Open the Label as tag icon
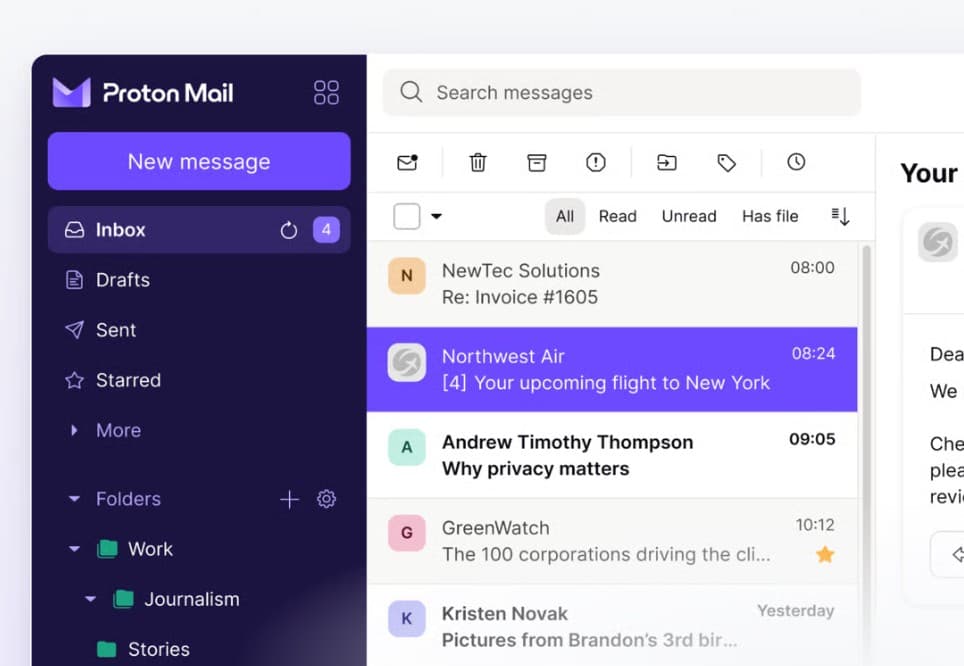This screenshot has height=666, width=964. click(726, 163)
